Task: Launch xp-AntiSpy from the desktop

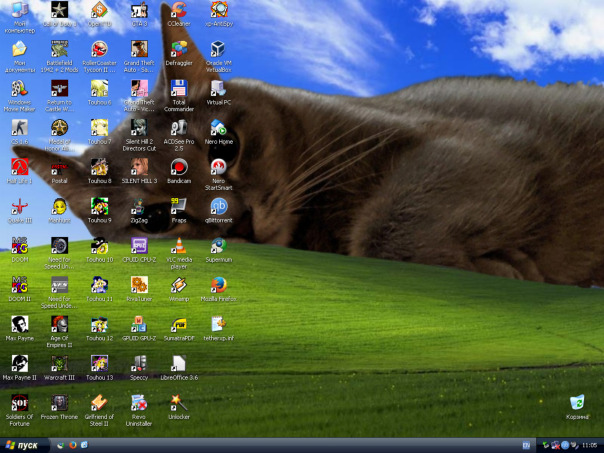Action: coord(219,10)
